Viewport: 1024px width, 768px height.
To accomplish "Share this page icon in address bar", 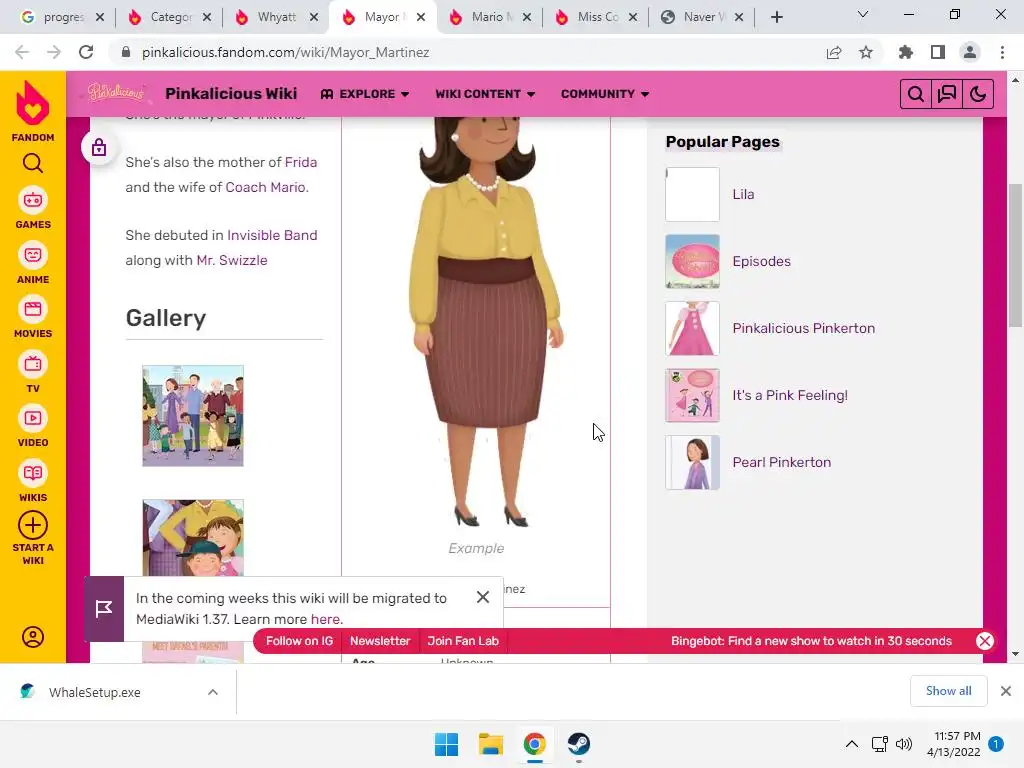I will 834,52.
